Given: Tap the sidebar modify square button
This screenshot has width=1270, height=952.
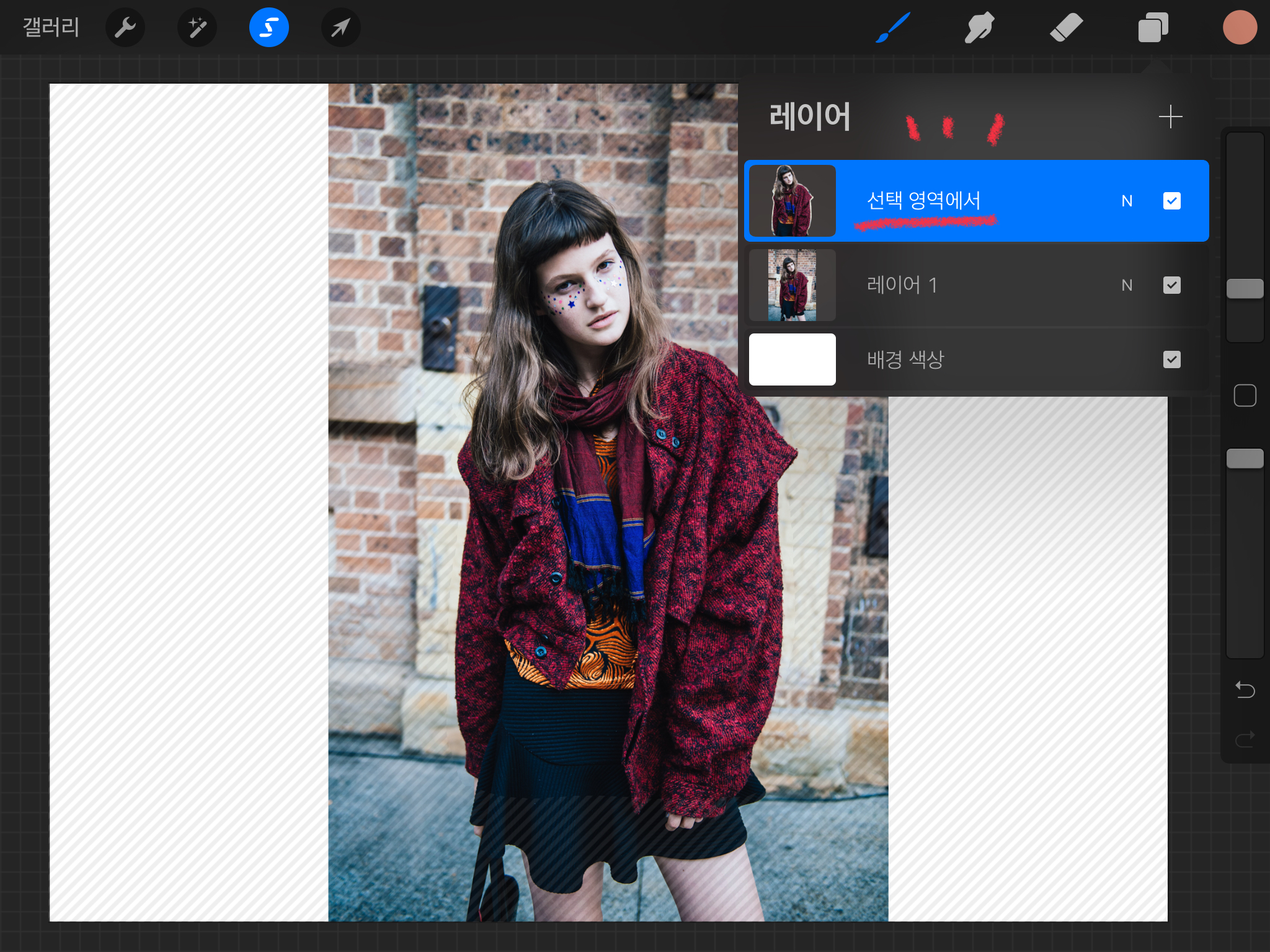Looking at the screenshot, I should click(1245, 395).
